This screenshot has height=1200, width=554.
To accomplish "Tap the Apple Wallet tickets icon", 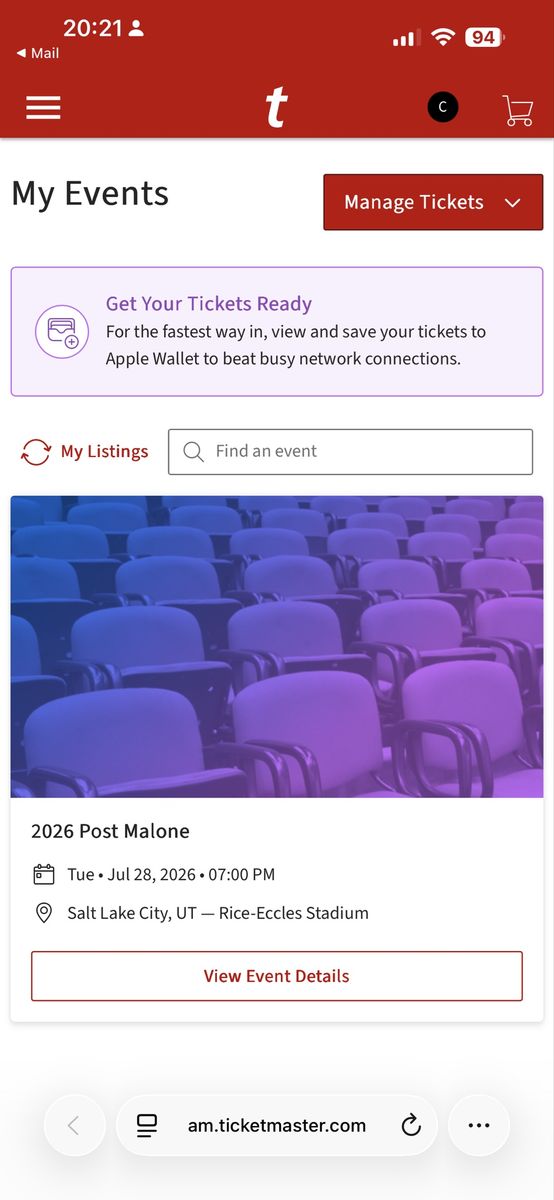I will [63, 332].
